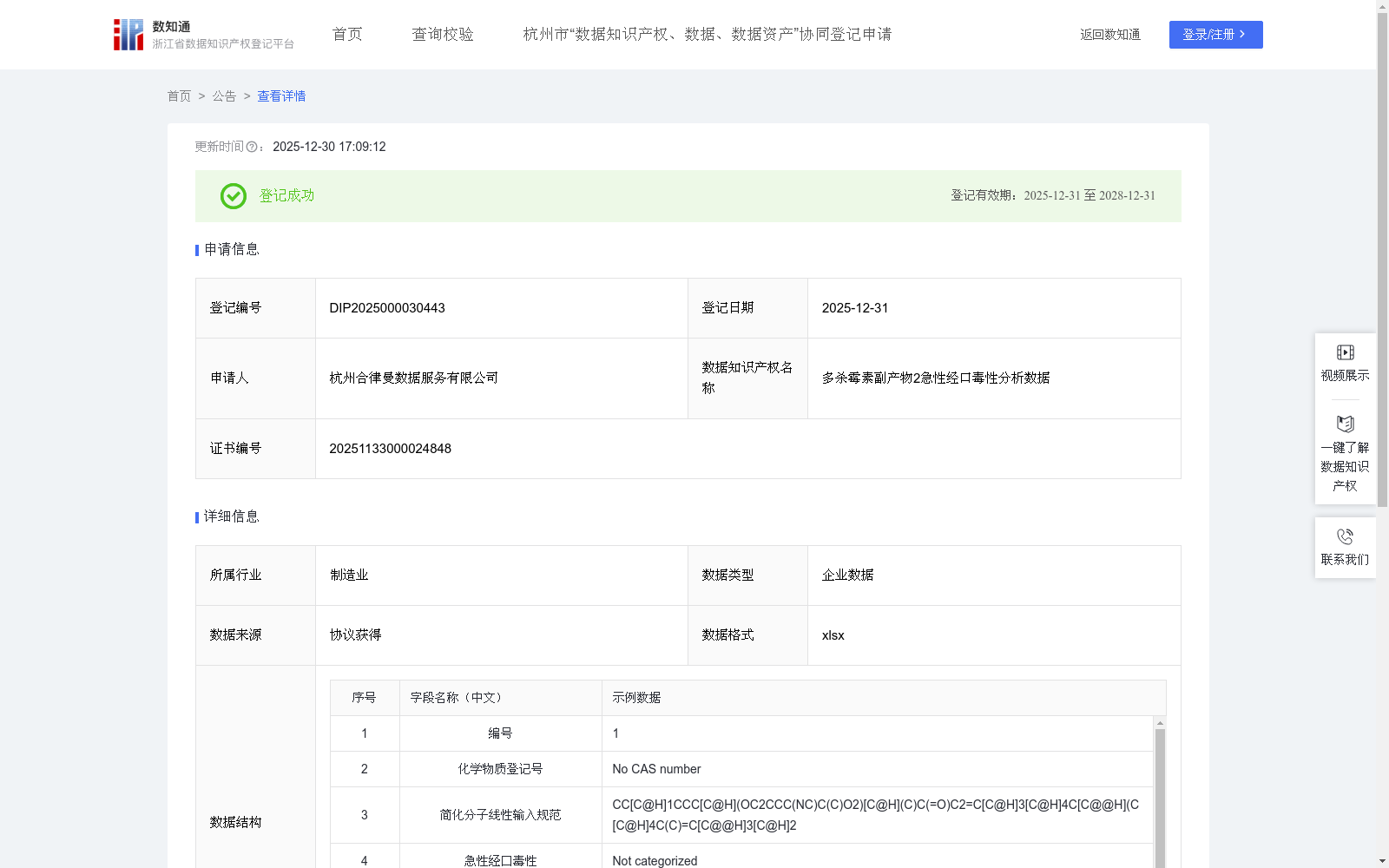Click the 登录/注册 button
Viewport: 1389px width, 868px height.
coord(1215,35)
